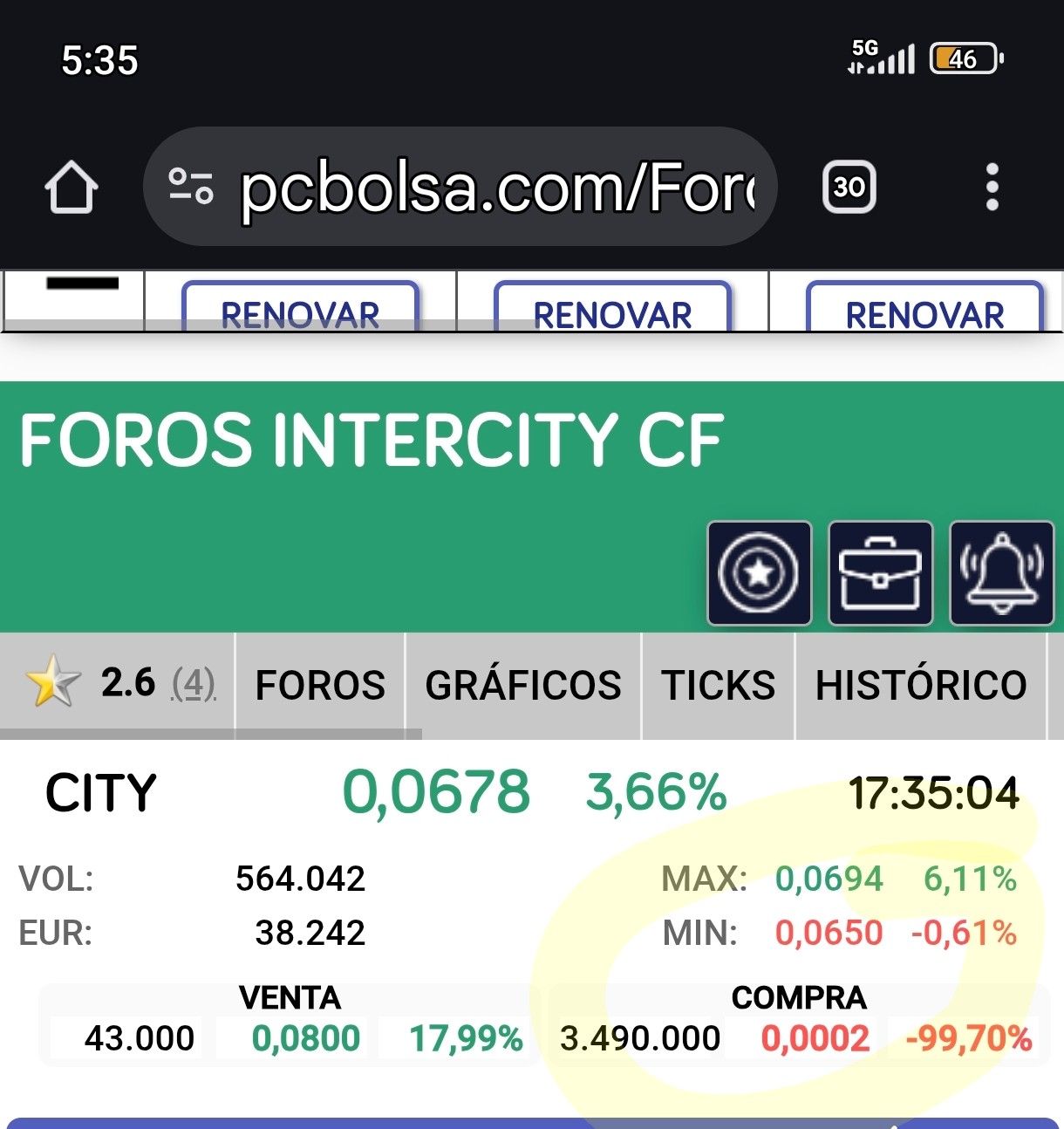Switch to the FOROS tab
Image resolution: width=1064 pixels, height=1129 pixels.
click(x=320, y=685)
